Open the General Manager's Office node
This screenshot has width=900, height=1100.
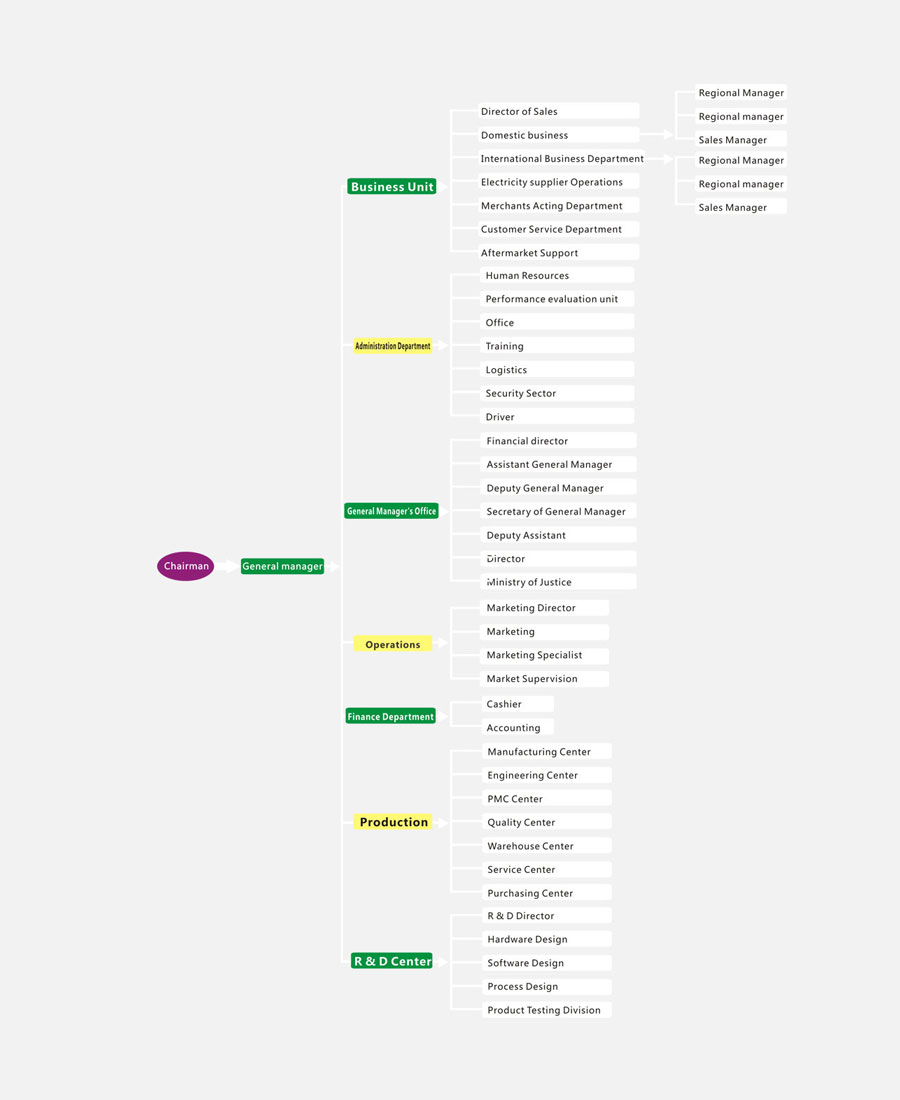pos(391,511)
